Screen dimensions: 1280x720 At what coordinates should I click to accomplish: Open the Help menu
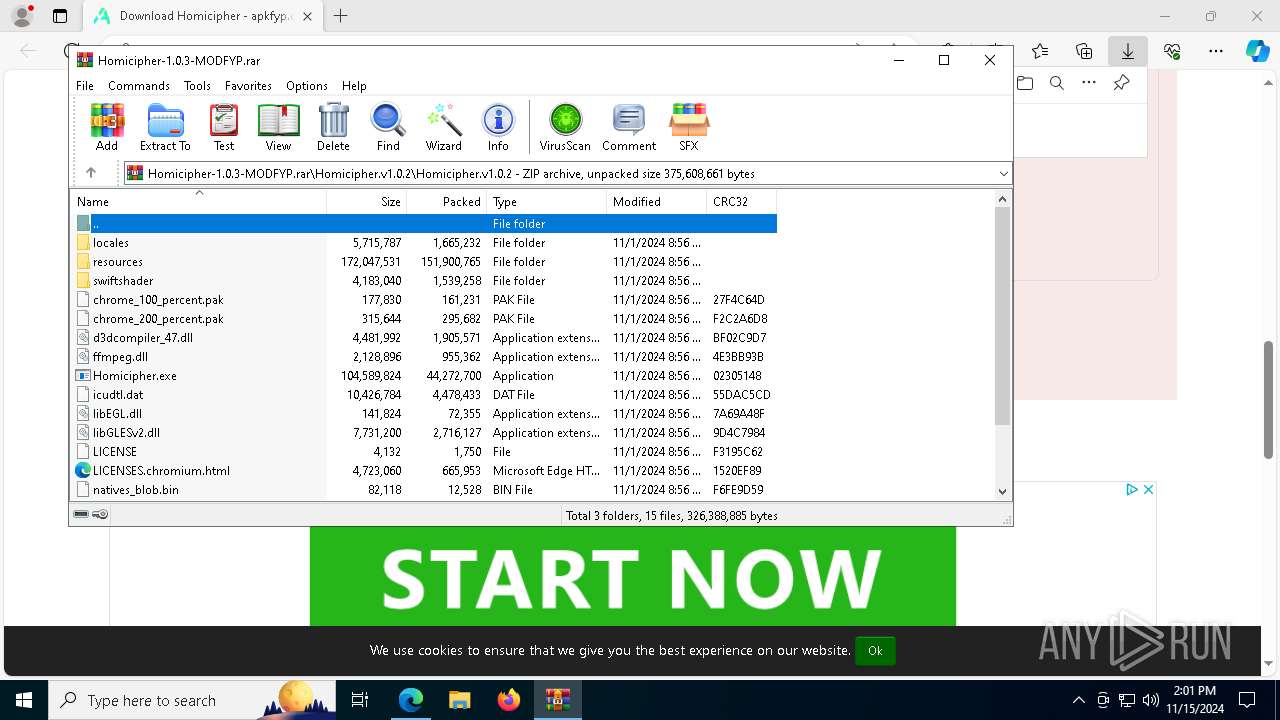click(354, 86)
